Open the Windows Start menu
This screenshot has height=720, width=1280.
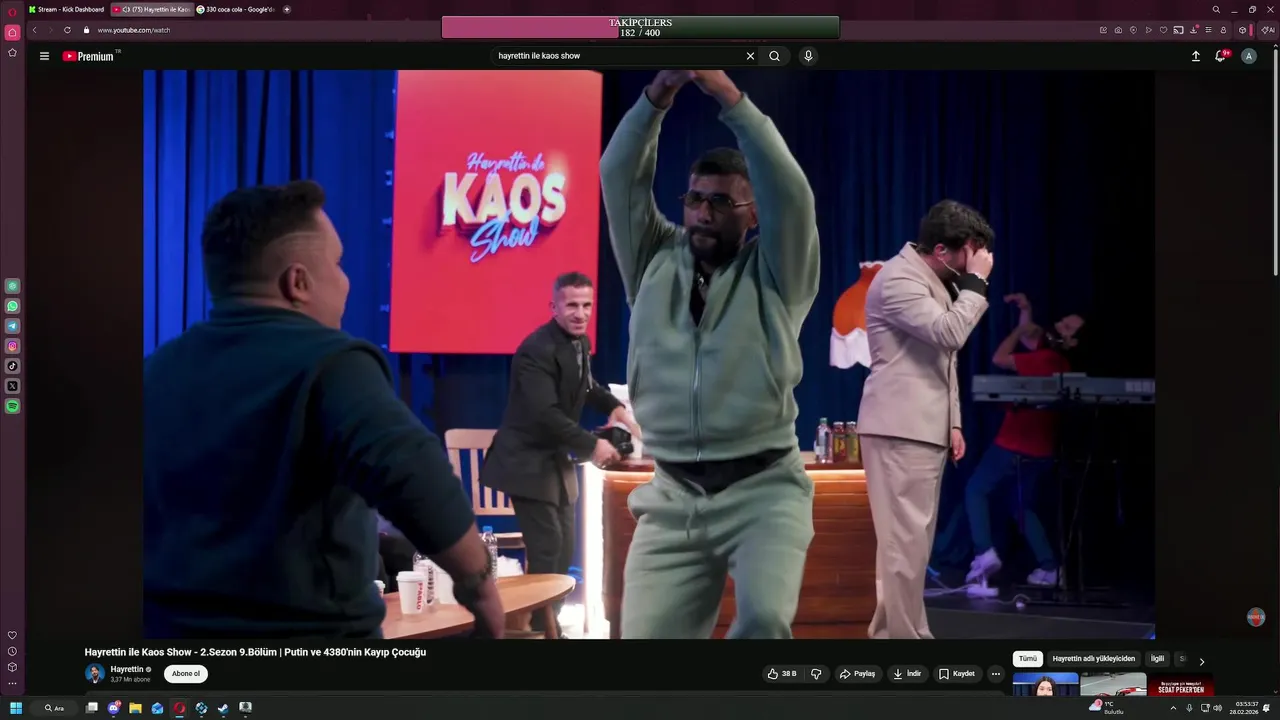coord(16,708)
